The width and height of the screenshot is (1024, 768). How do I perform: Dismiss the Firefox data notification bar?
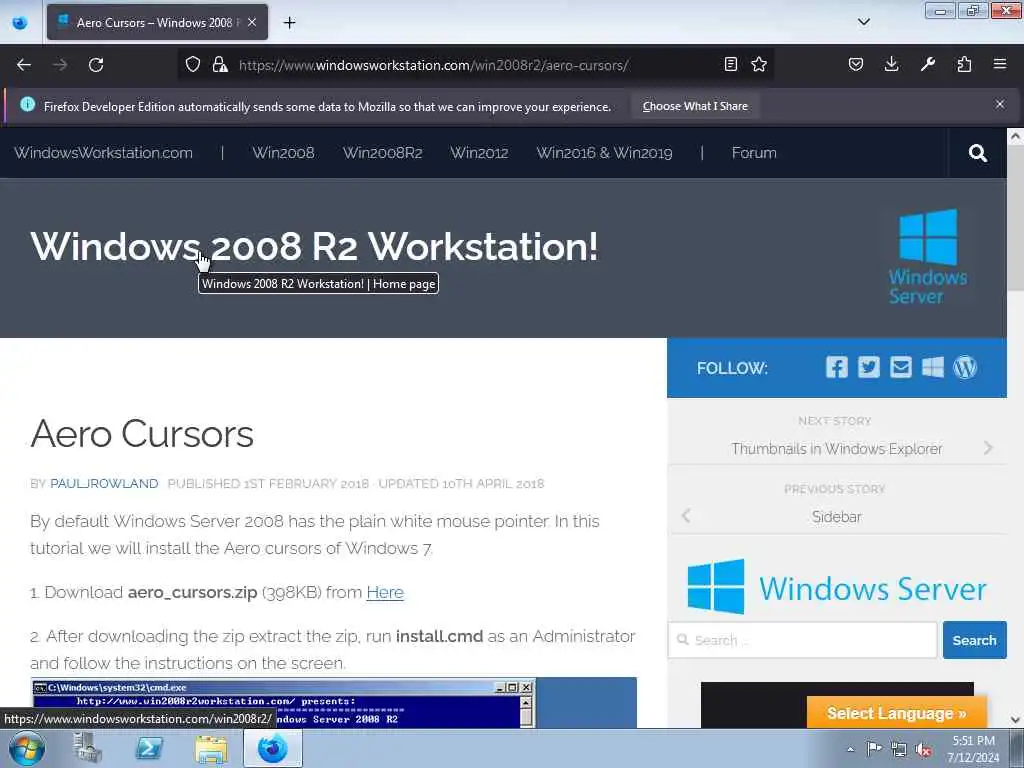[x=1000, y=104]
